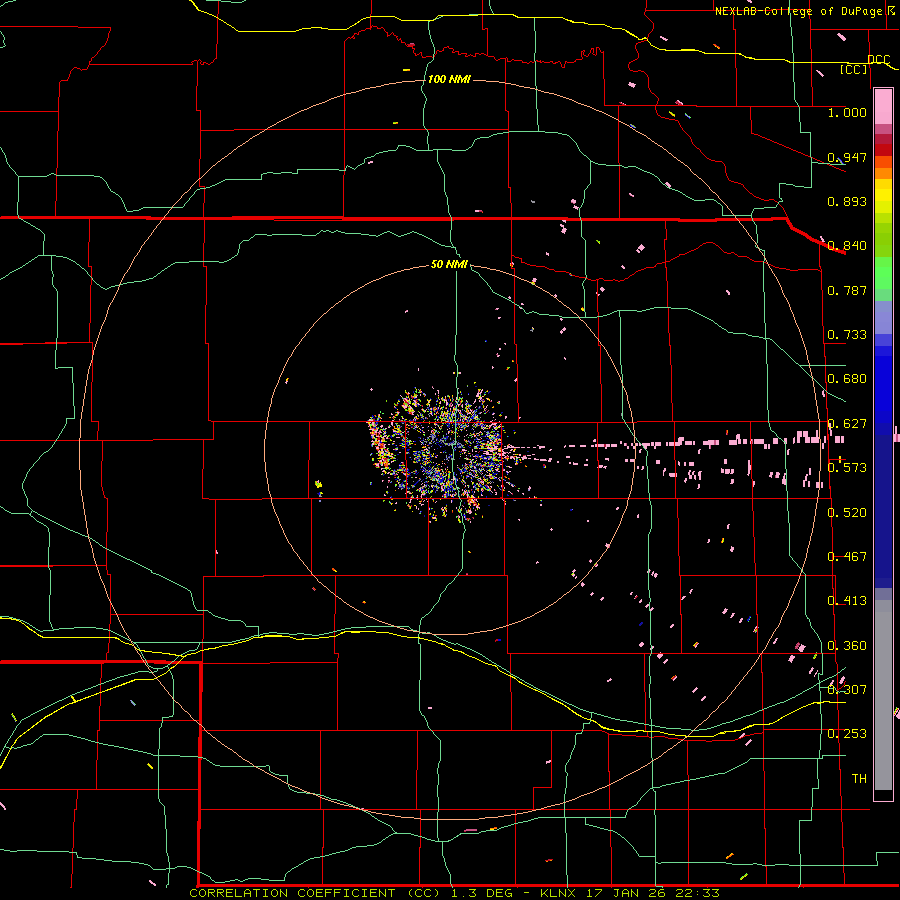This screenshot has width=900, height=900.
Task: Click the "0.840" legend value
Action: point(847,246)
